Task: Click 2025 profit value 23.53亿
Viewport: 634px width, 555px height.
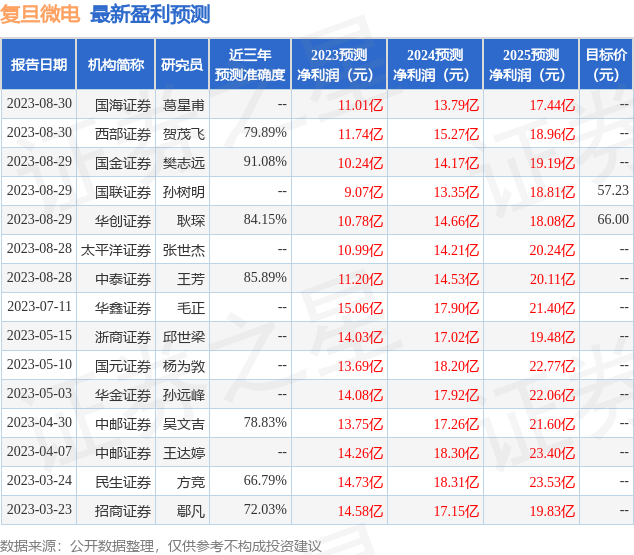Action: pyautogui.click(x=552, y=482)
